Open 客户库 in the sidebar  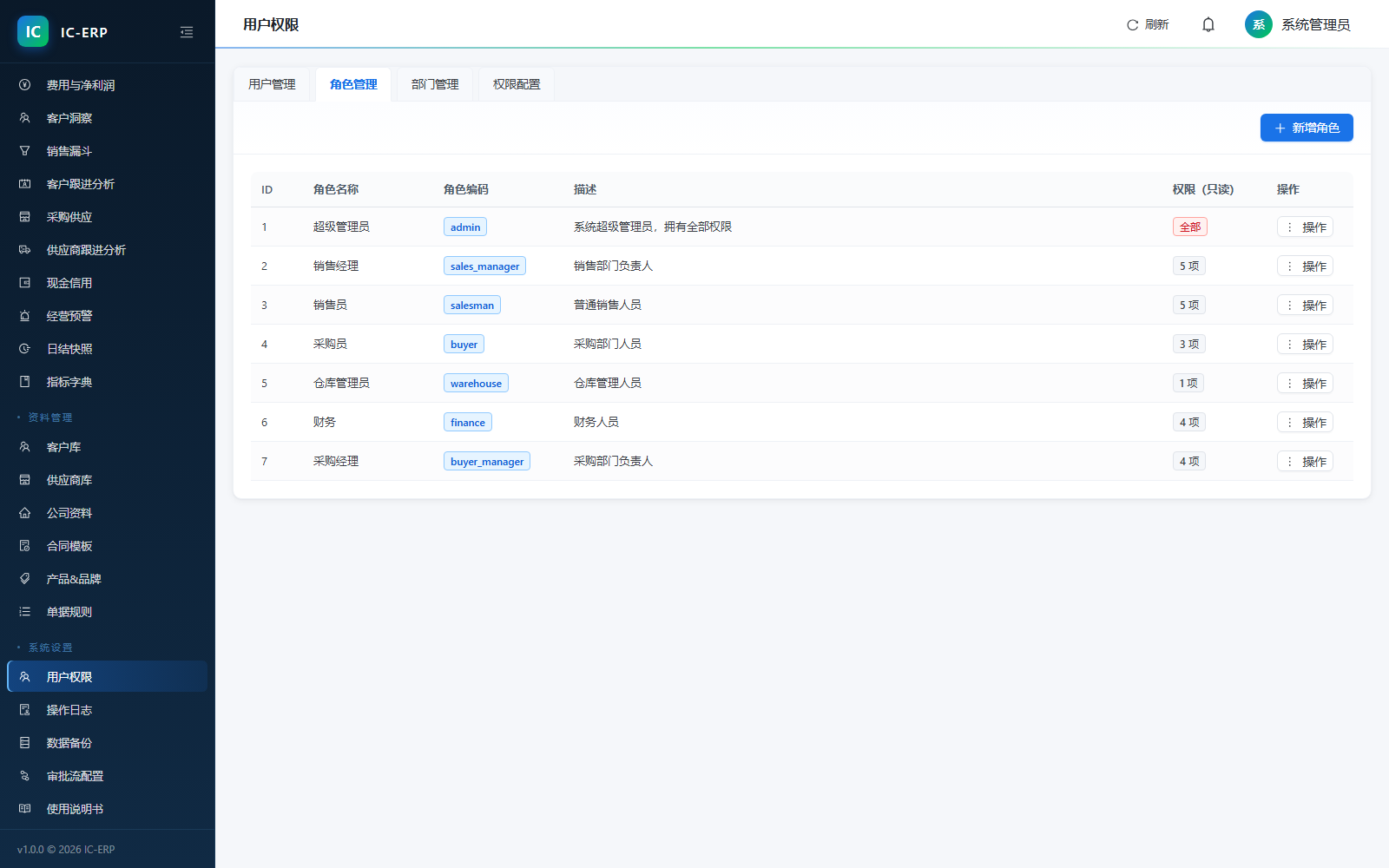click(108, 447)
